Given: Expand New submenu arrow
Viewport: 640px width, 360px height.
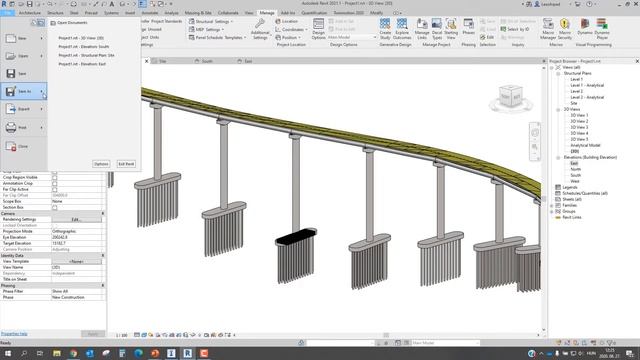Looking at the screenshot, I should 41,38.
